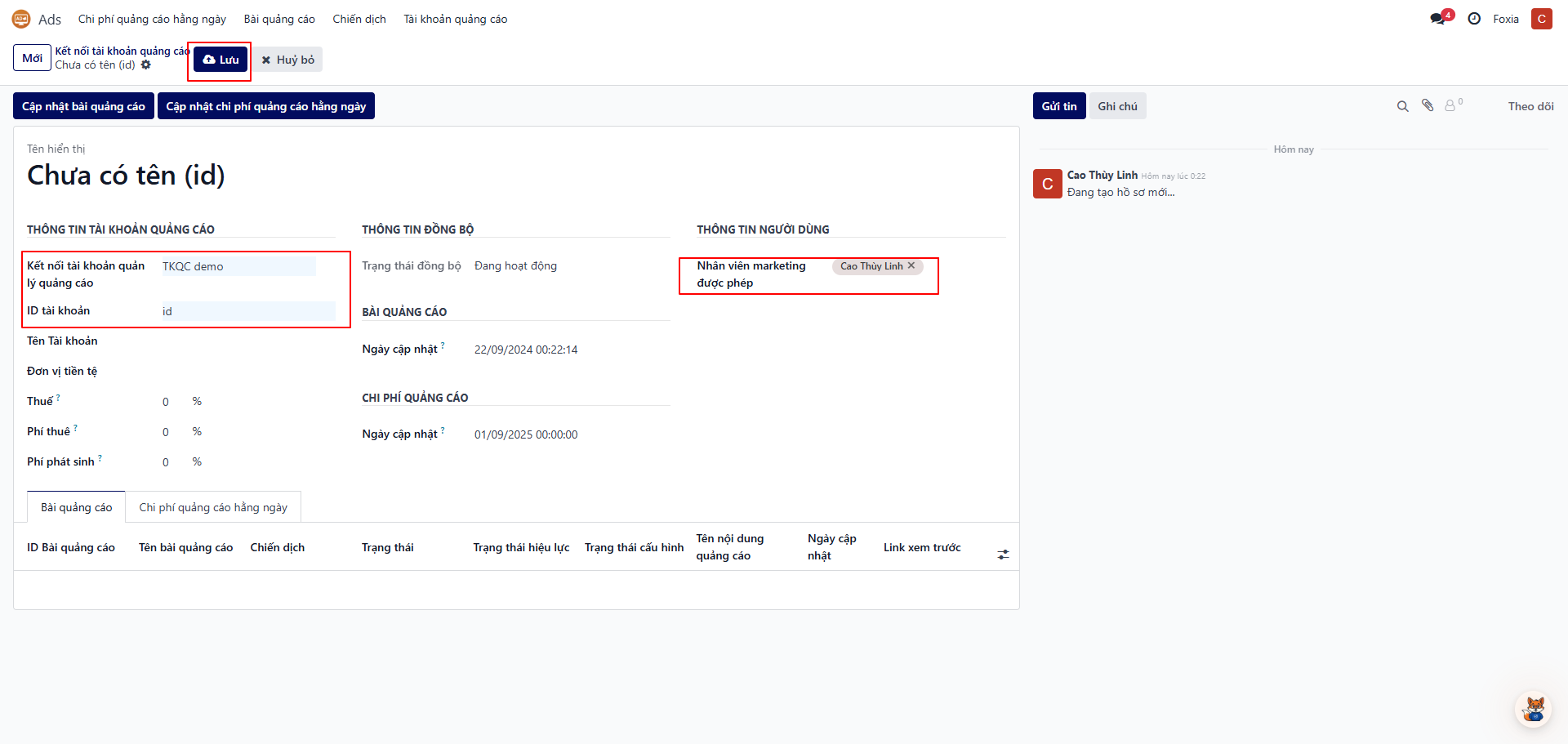Switch to Chi phí quảng cáo hằng ngày tab
Image resolution: width=1568 pixels, height=744 pixels.
(x=213, y=507)
